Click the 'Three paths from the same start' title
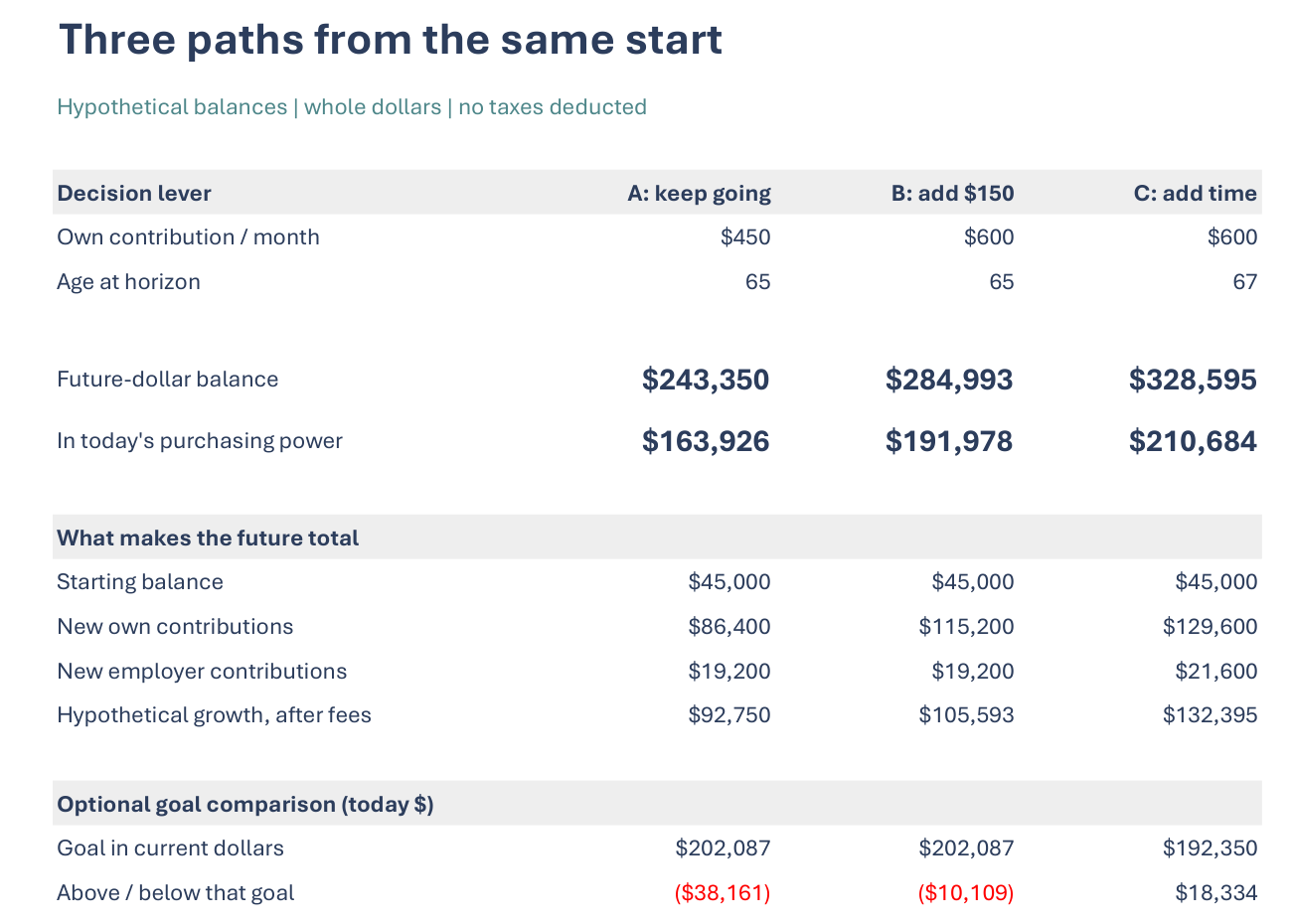This screenshot has height=924, width=1292. [391, 41]
